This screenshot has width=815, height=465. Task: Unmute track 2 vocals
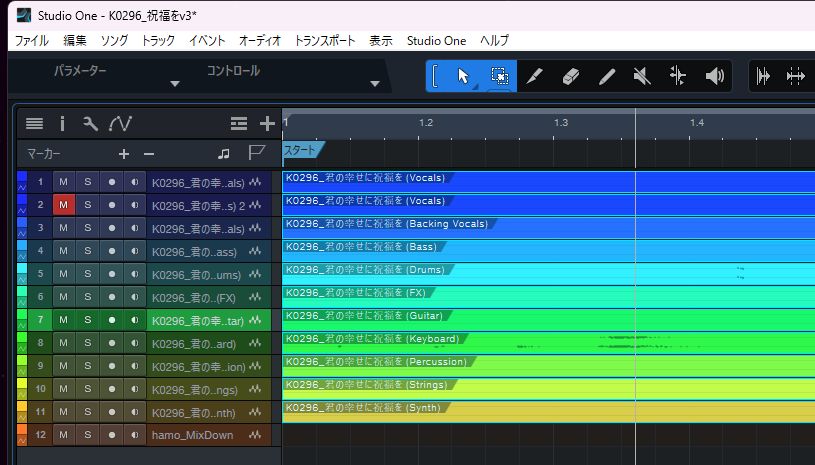click(x=63, y=205)
